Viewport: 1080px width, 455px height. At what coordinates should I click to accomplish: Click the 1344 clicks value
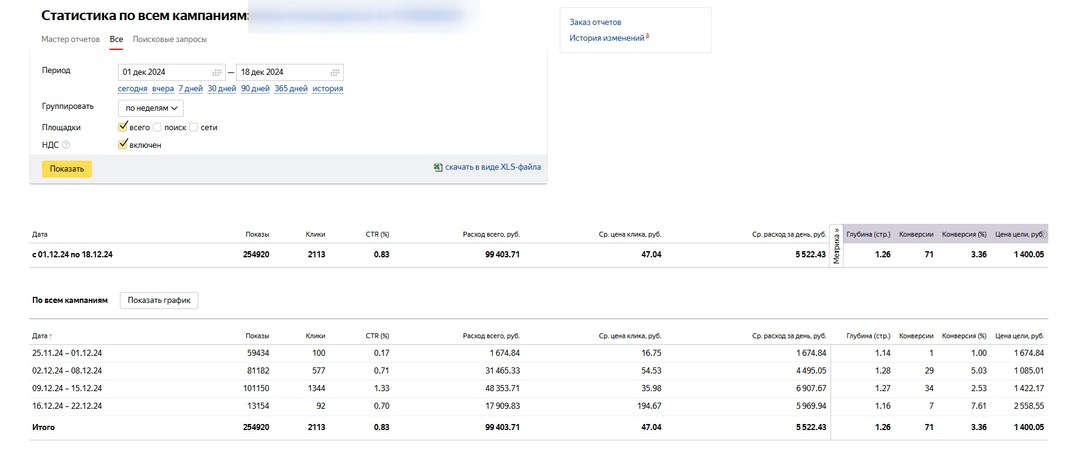pyautogui.click(x=317, y=389)
